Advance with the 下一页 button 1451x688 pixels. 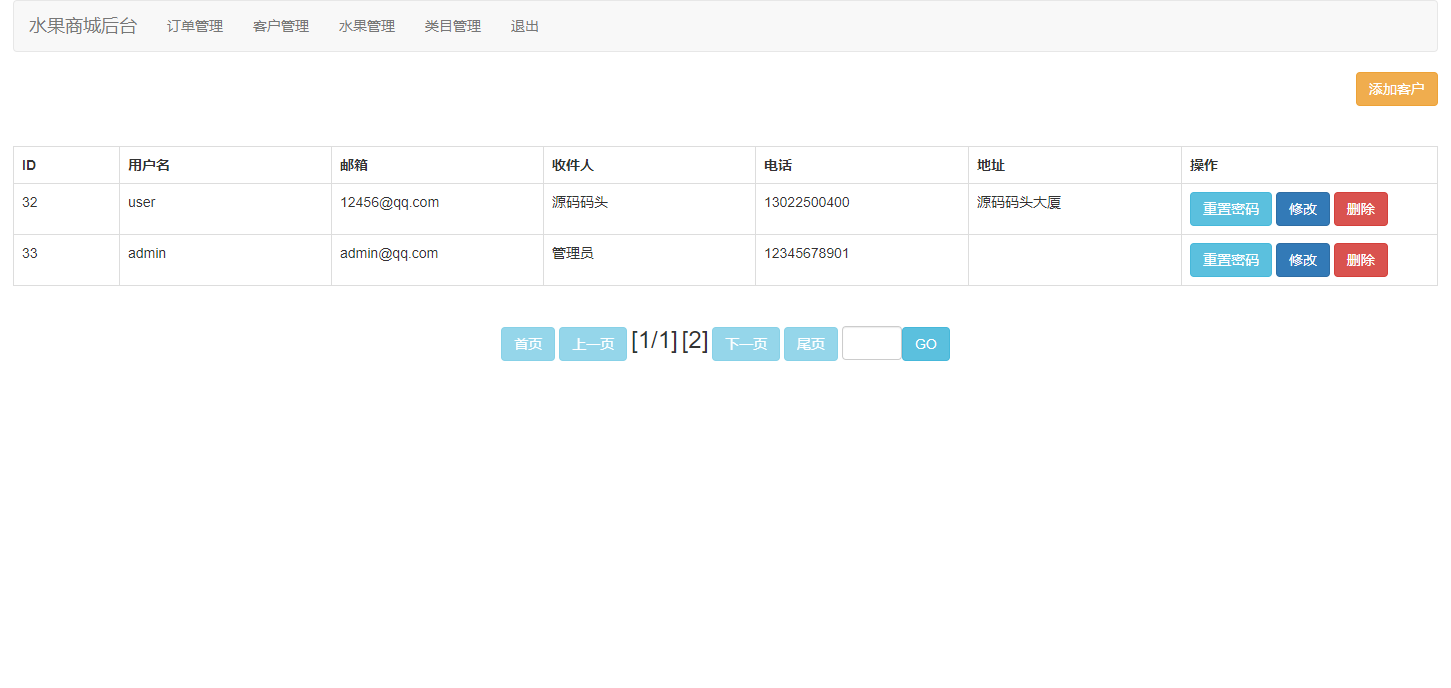coord(745,344)
